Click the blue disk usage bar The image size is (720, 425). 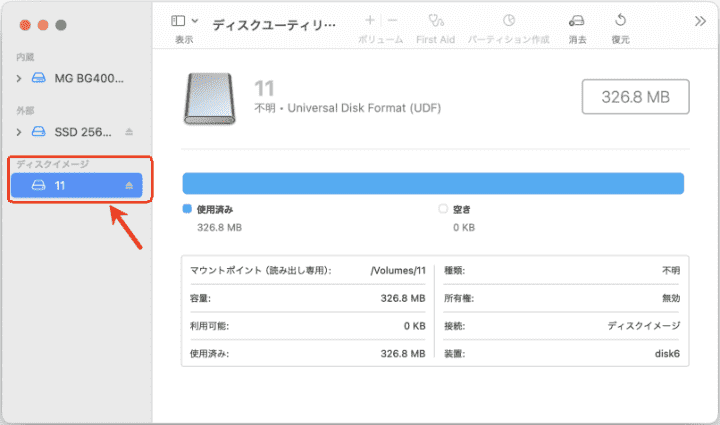(x=432, y=183)
